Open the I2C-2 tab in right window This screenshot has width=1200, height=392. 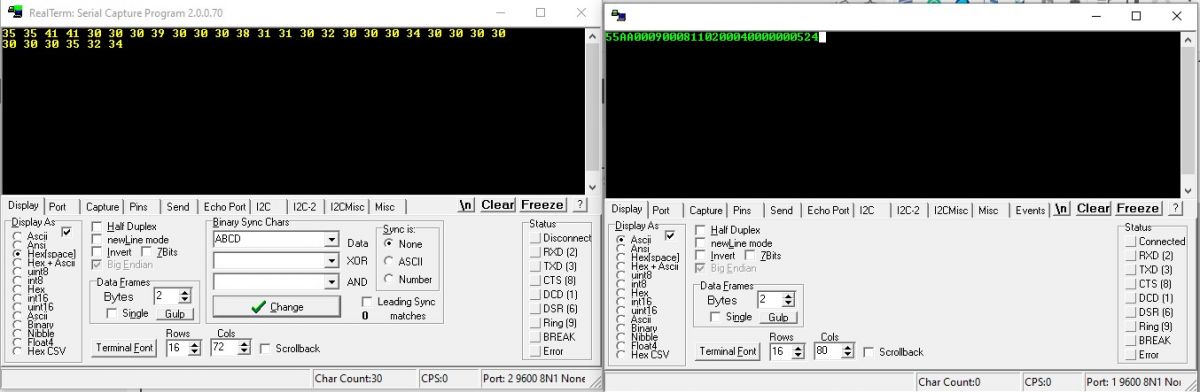tap(908, 210)
